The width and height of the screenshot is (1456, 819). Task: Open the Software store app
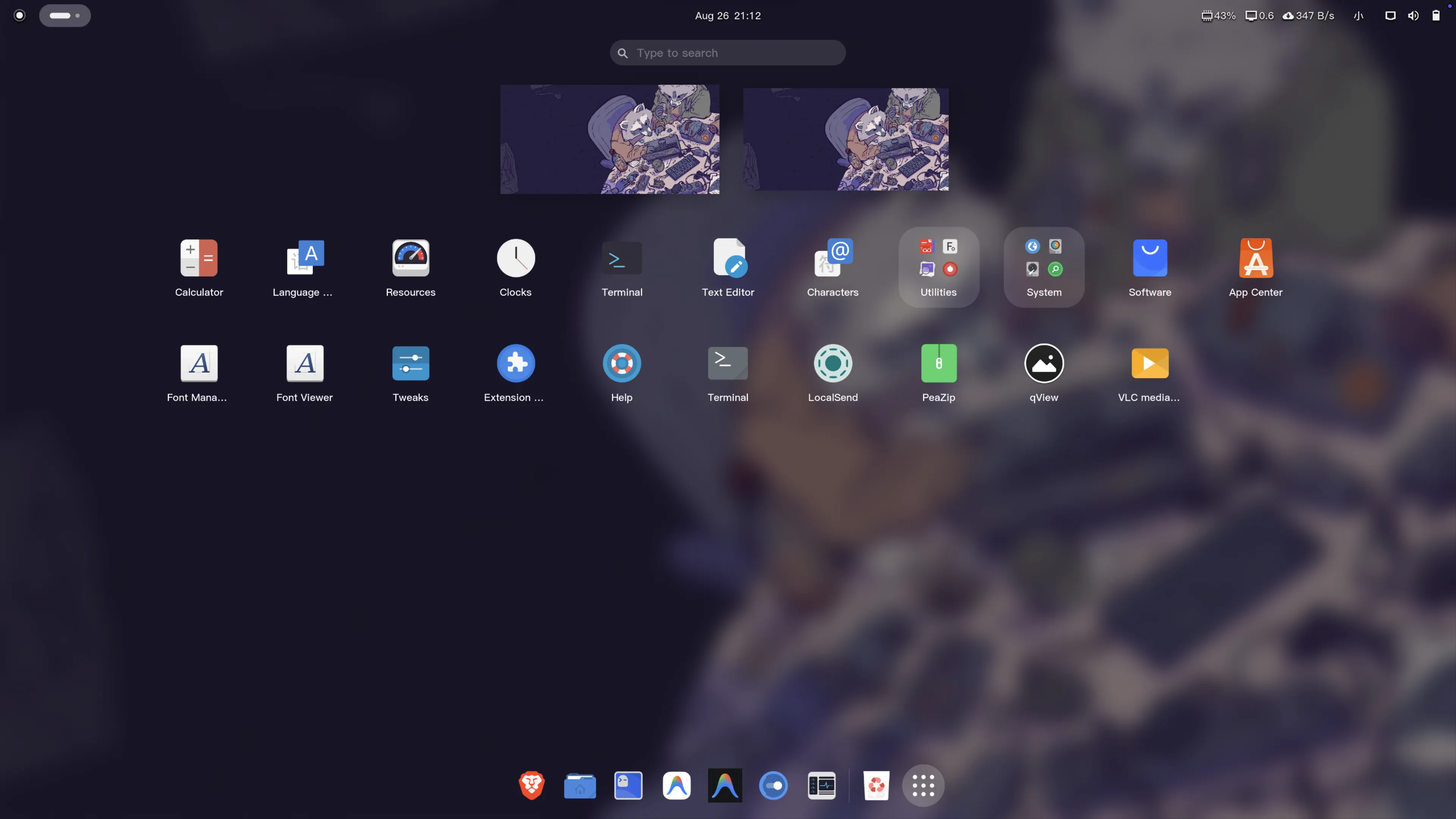(1150, 258)
